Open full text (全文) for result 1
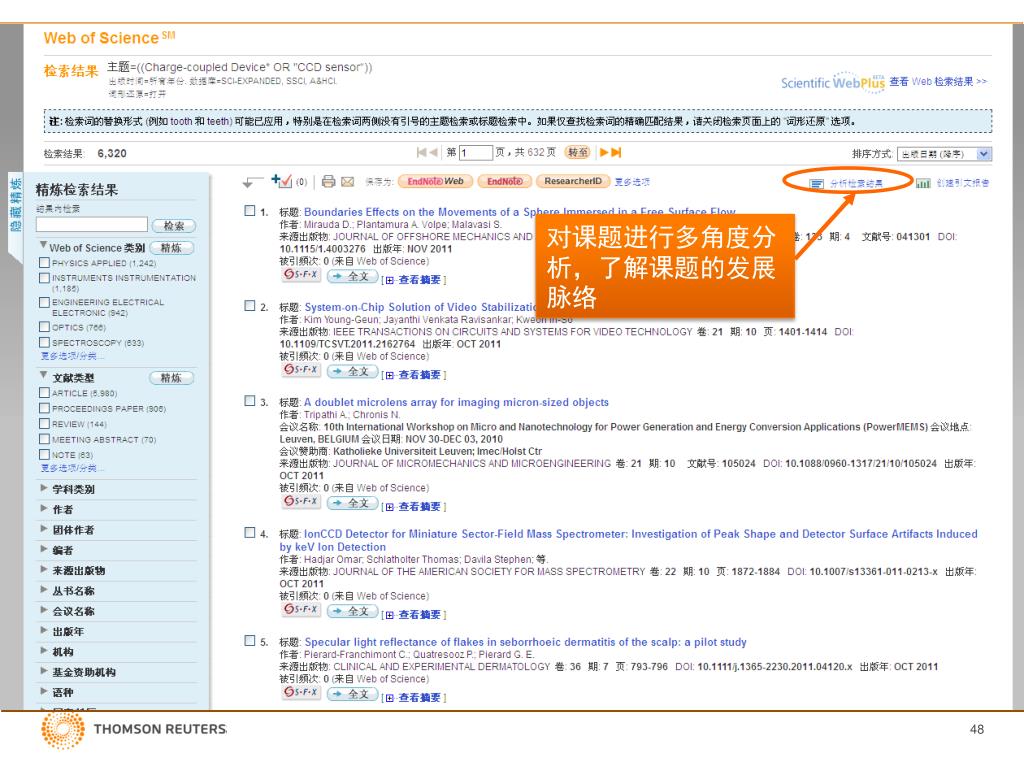This screenshot has width=1024, height=768. tap(353, 276)
